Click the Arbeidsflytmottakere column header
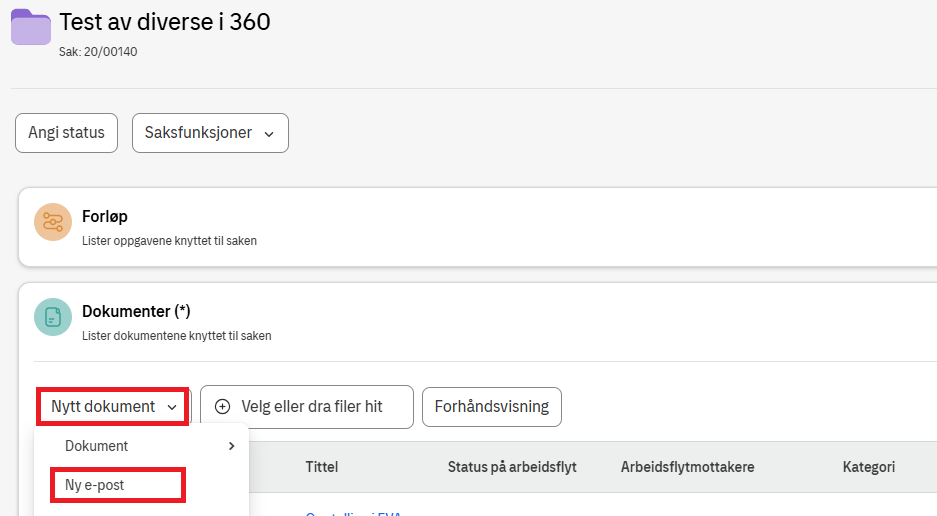The height and width of the screenshot is (516, 937). coord(687,467)
